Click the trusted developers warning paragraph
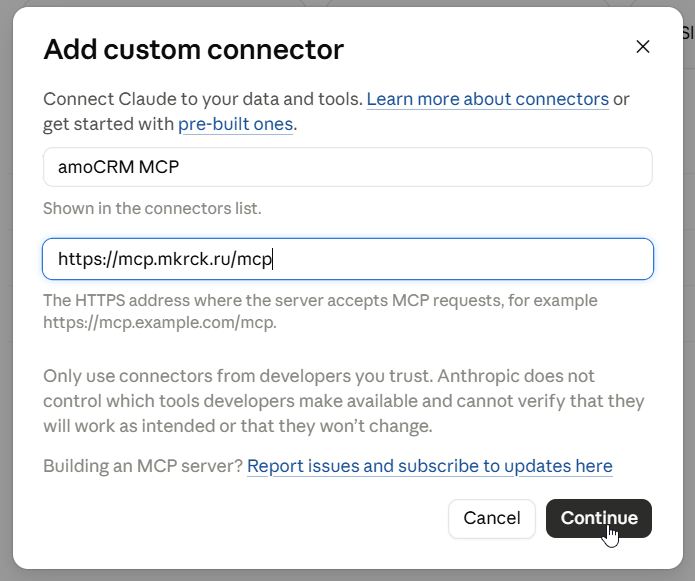This screenshot has height=581, width=695. tap(344, 401)
